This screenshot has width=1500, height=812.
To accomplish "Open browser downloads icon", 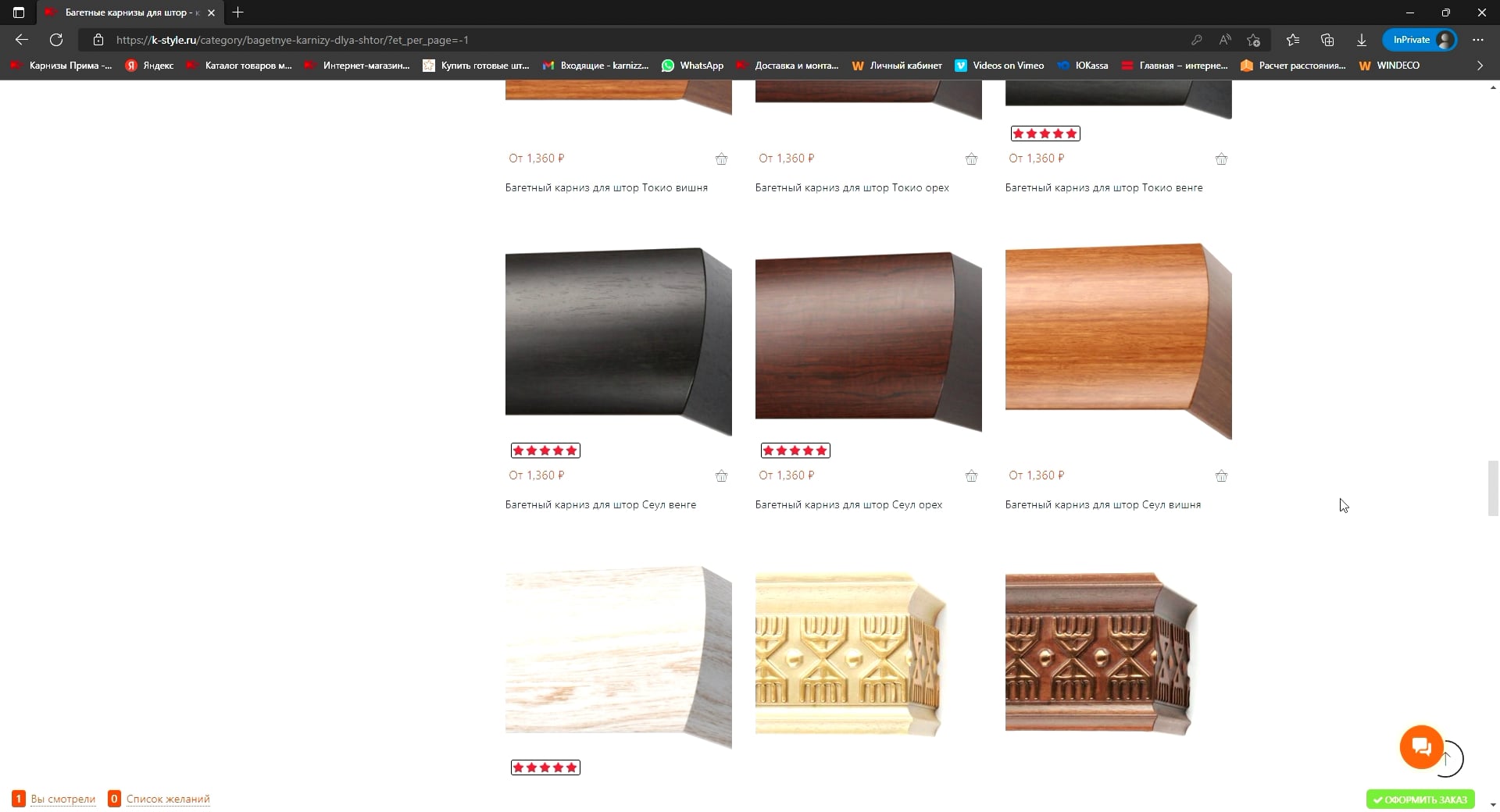I will [x=1362, y=40].
